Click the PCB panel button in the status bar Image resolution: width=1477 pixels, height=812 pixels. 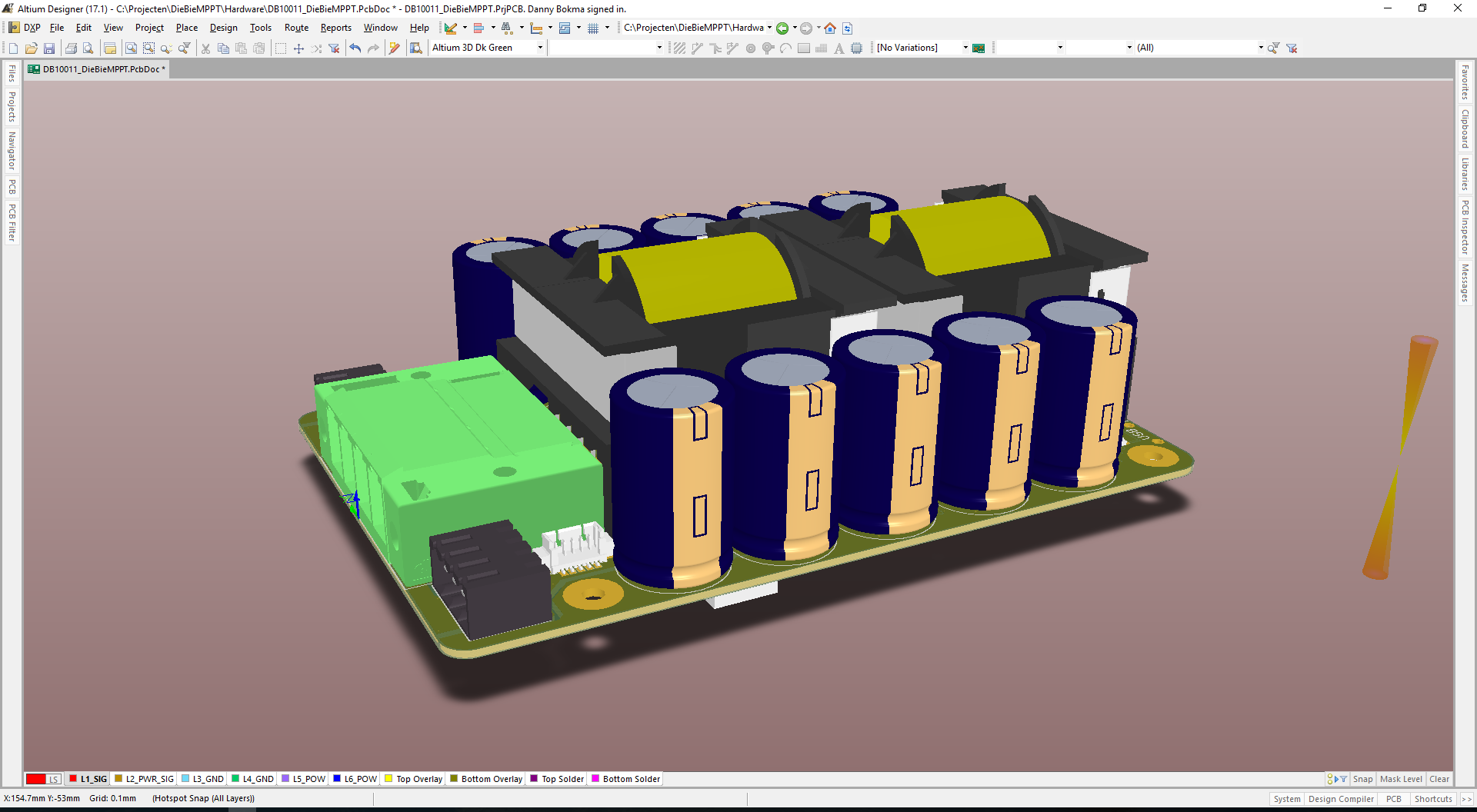[1394, 799]
